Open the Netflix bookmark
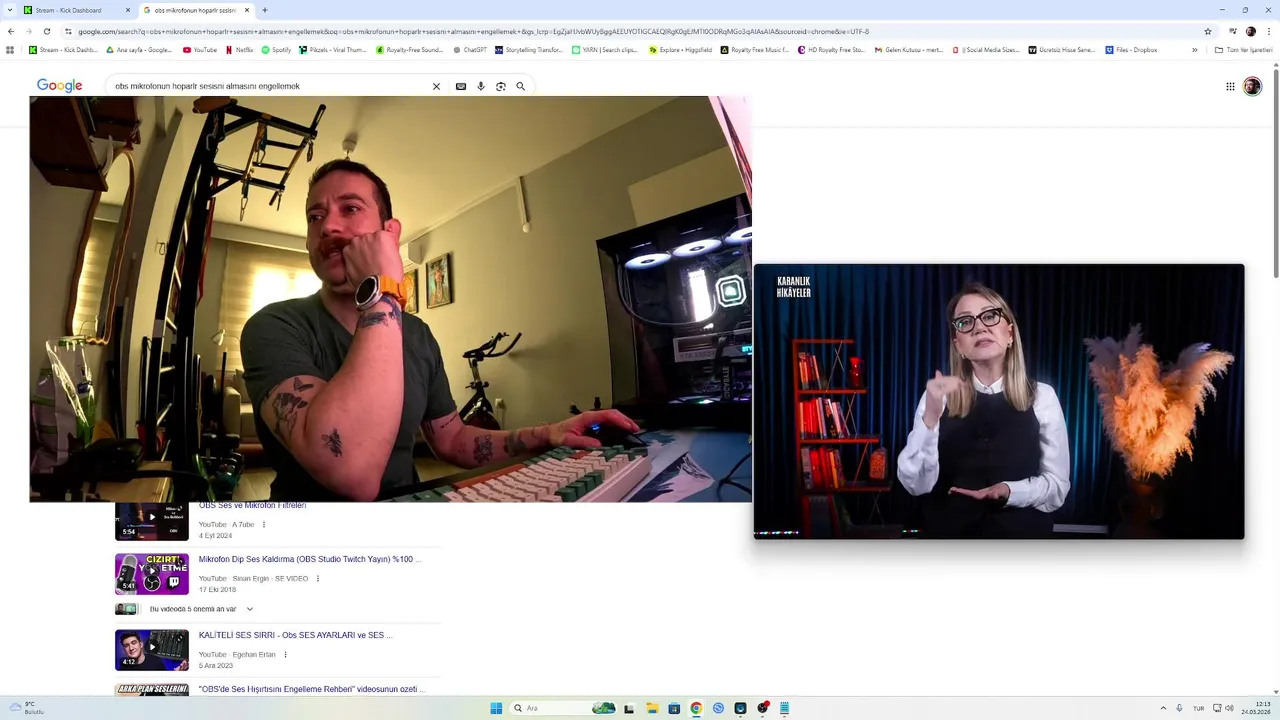This screenshot has height=720, width=1280. pos(240,49)
